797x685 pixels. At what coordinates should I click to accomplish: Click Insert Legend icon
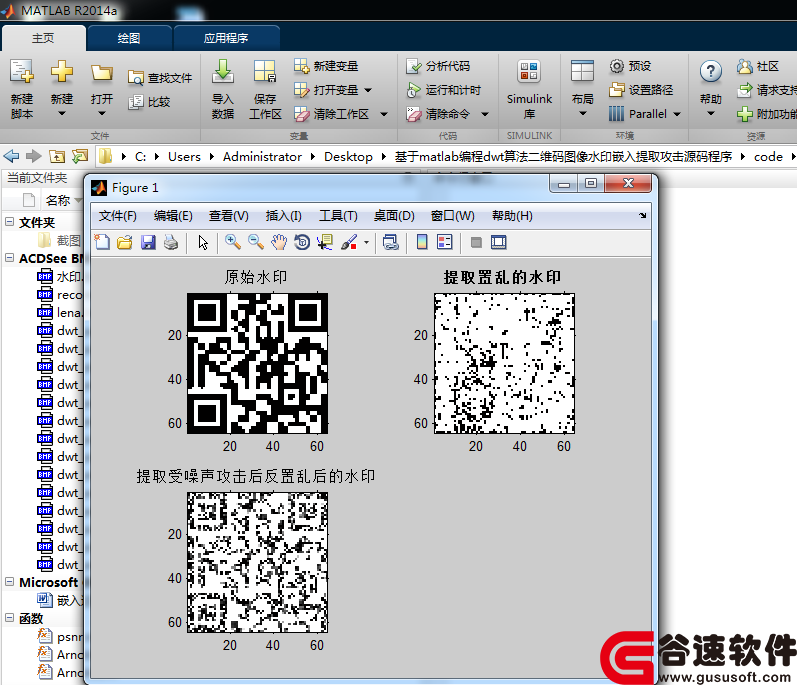pyautogui.click(x=445, y=242)
